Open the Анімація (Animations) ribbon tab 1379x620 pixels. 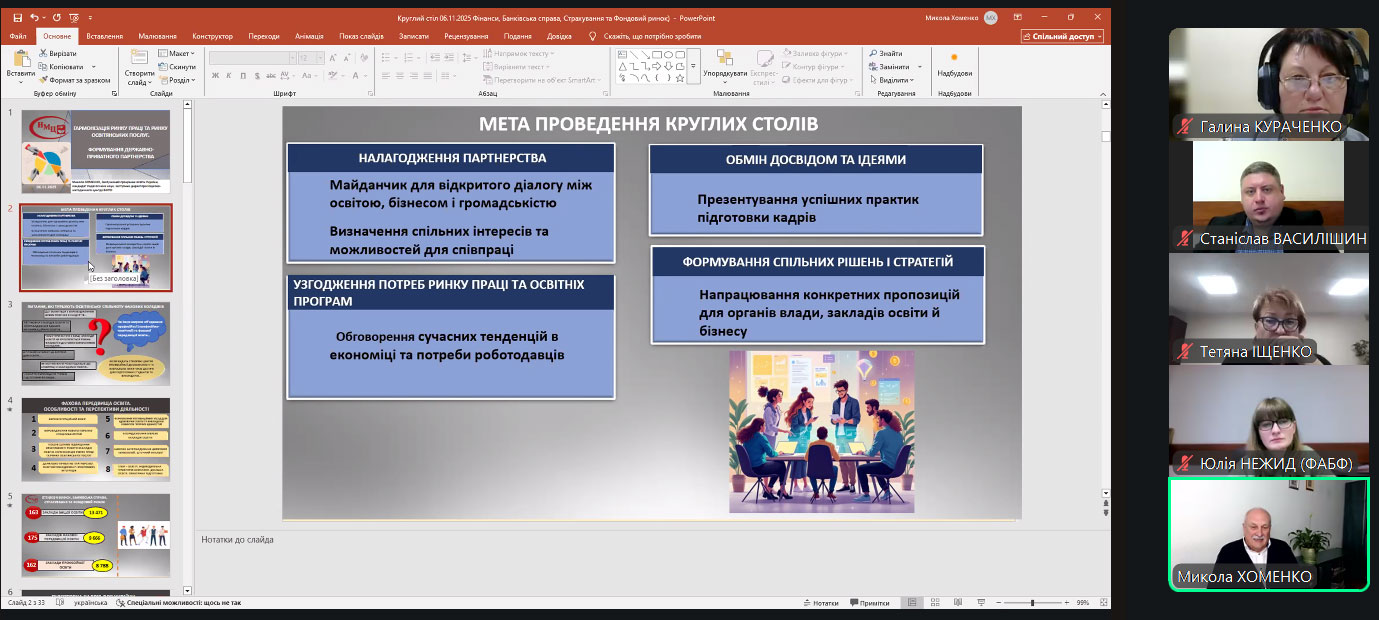tap(309, 36)
